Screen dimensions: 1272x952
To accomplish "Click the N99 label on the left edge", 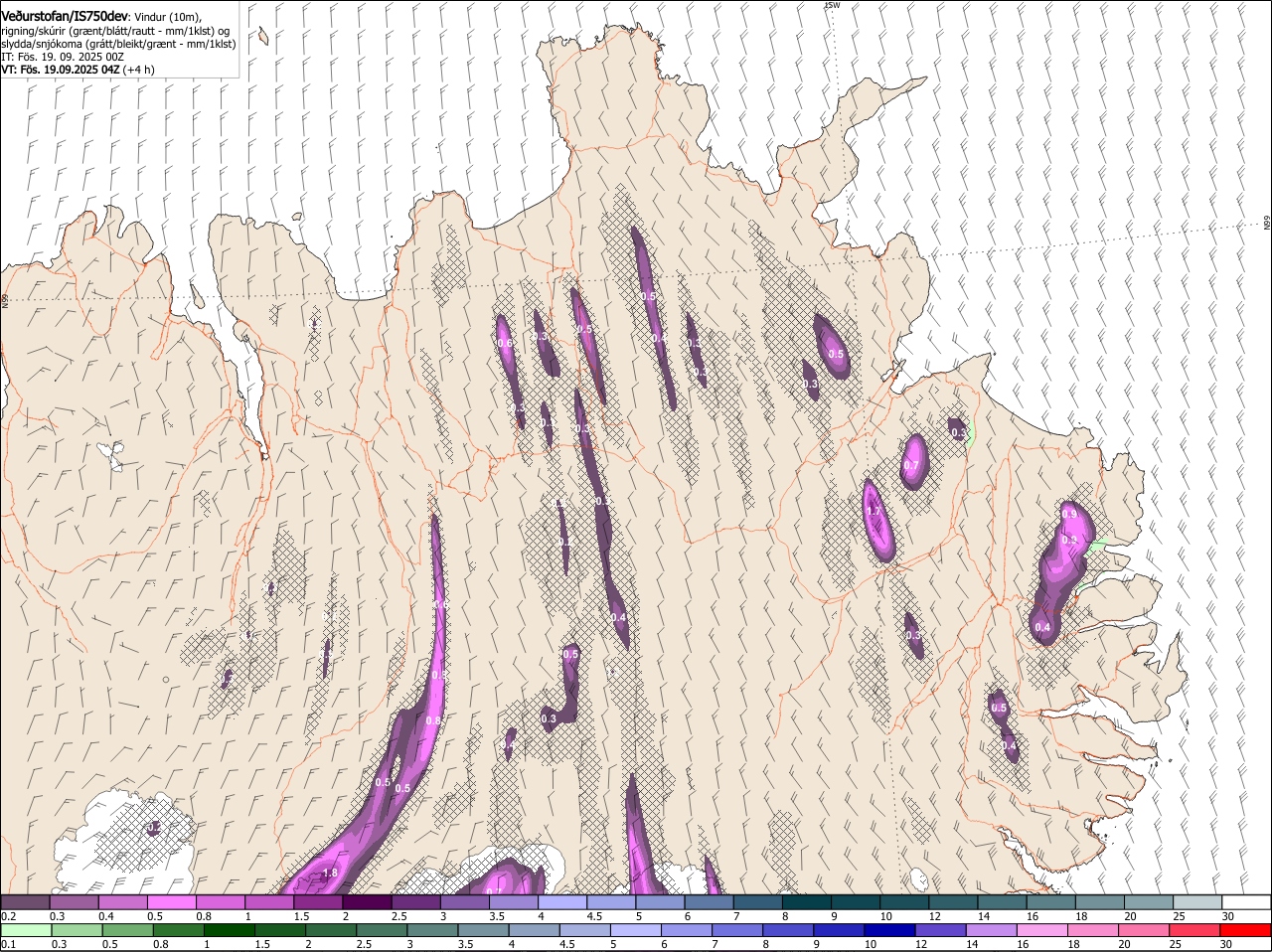I will (5, 299).
